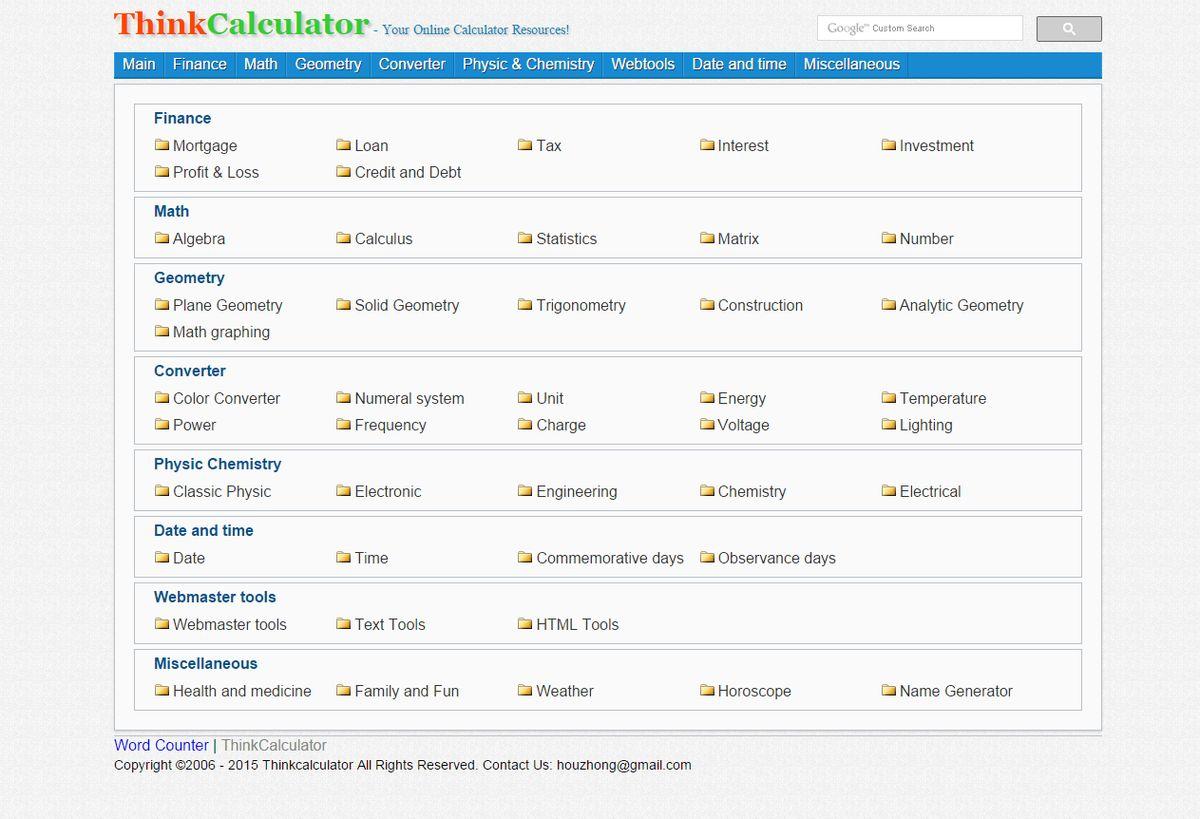Open the Electrical category link
Viewport: 1200px width, 819px height.
click(930, 491)
